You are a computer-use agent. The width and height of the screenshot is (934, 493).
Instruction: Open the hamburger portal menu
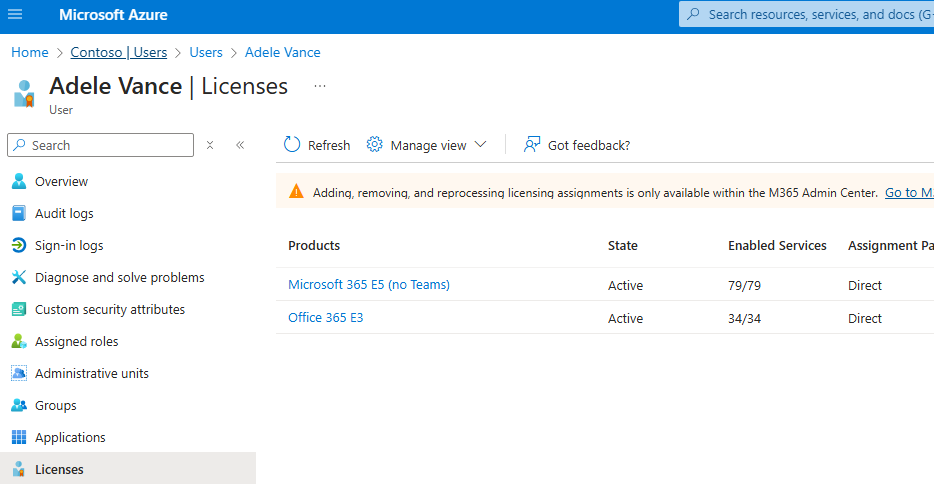pos(15,14)
